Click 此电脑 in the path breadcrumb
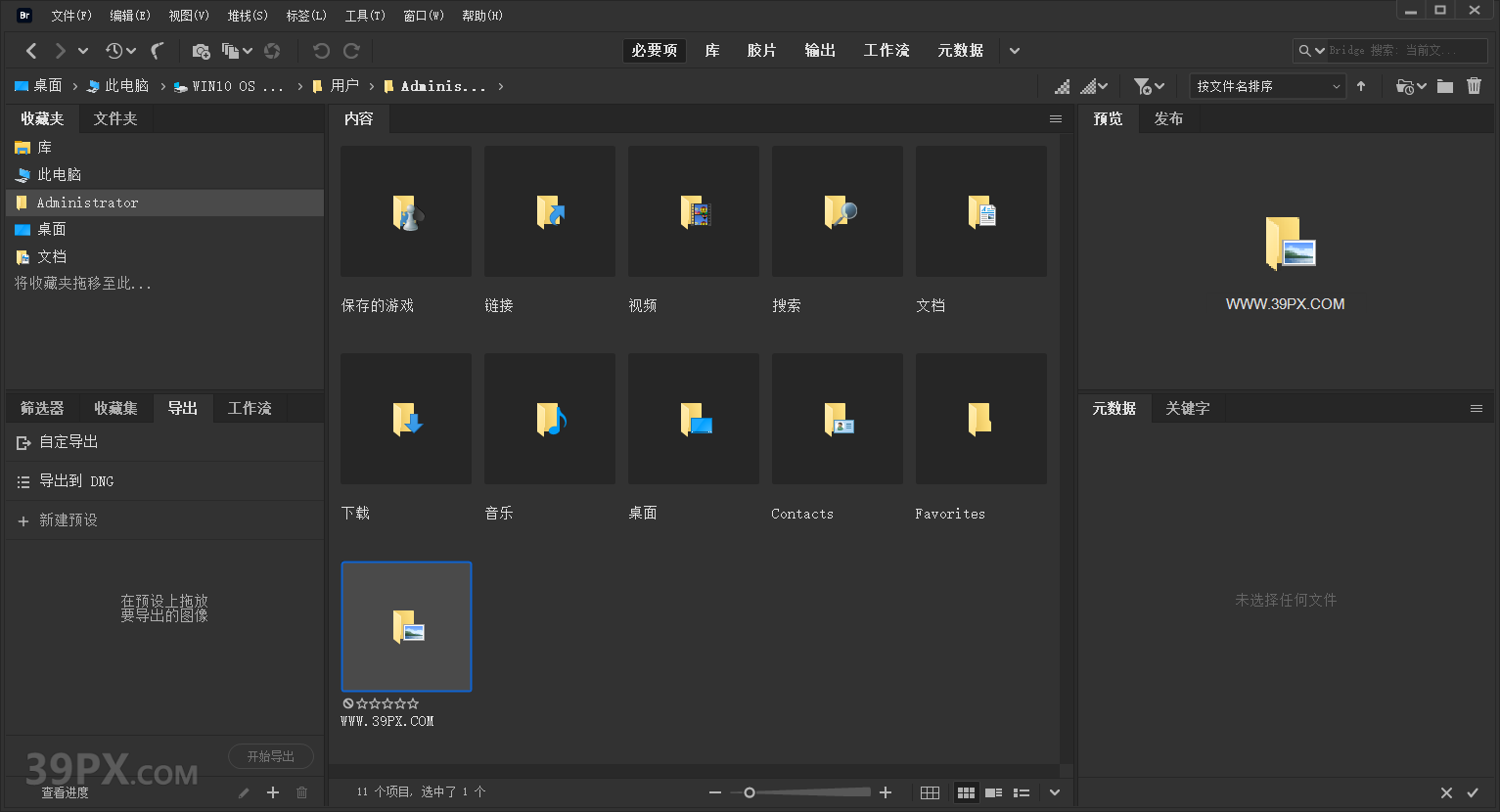The height and width of the screenshot is (812, 1500). (x=117, y=86)
